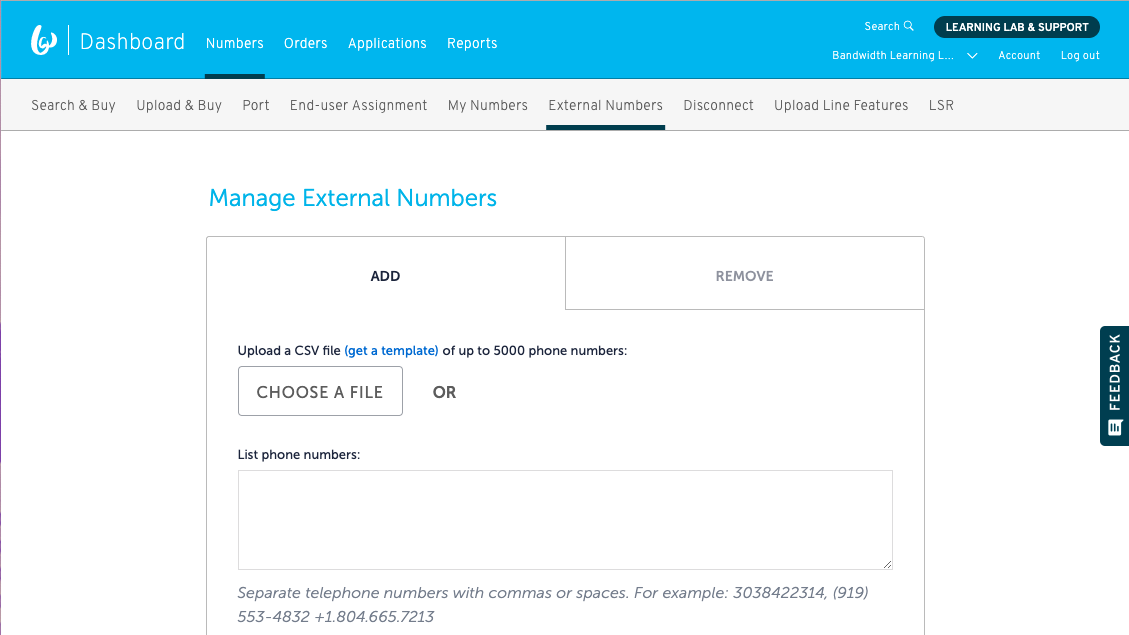Click the text area resize handle

coord(887,564)
